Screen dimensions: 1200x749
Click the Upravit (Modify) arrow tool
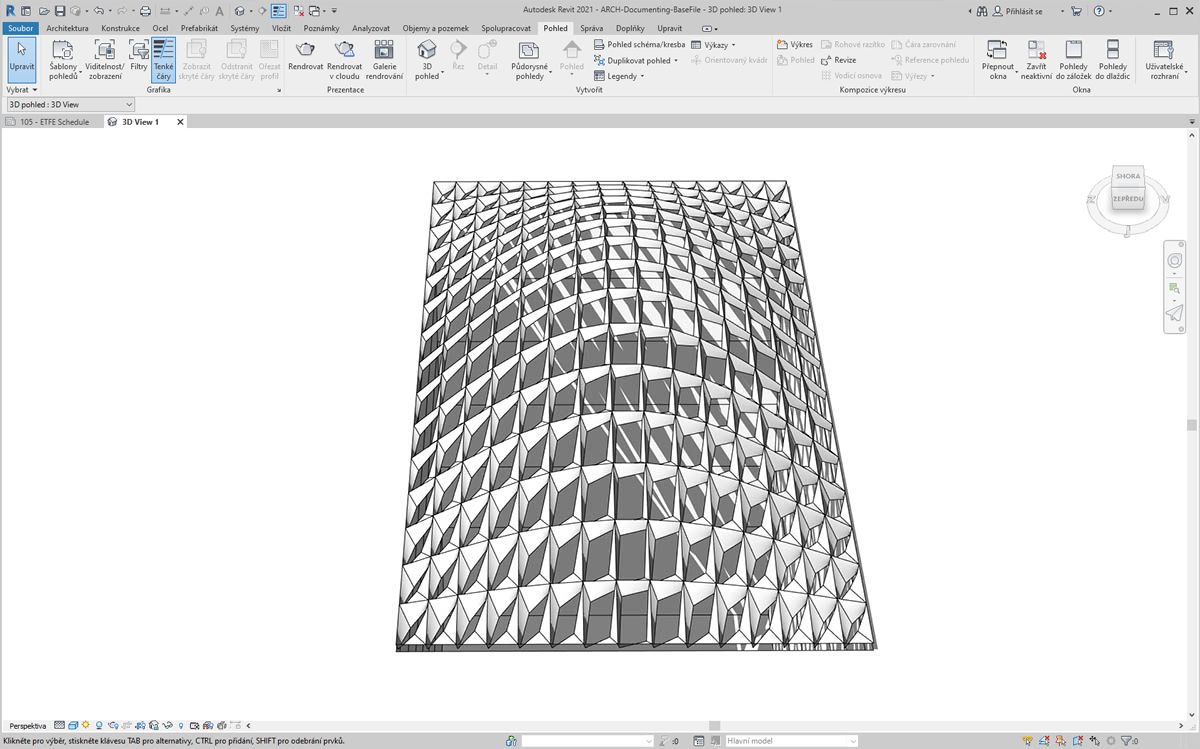(x=20, y=60)
